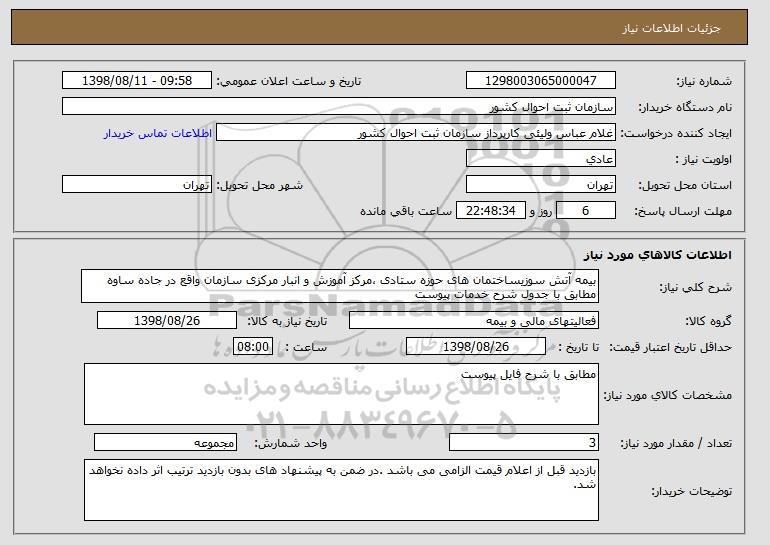
Task: Click the label مهلت ارسال پاسخ
Action: pyautogui.click(x=683, y=212)
